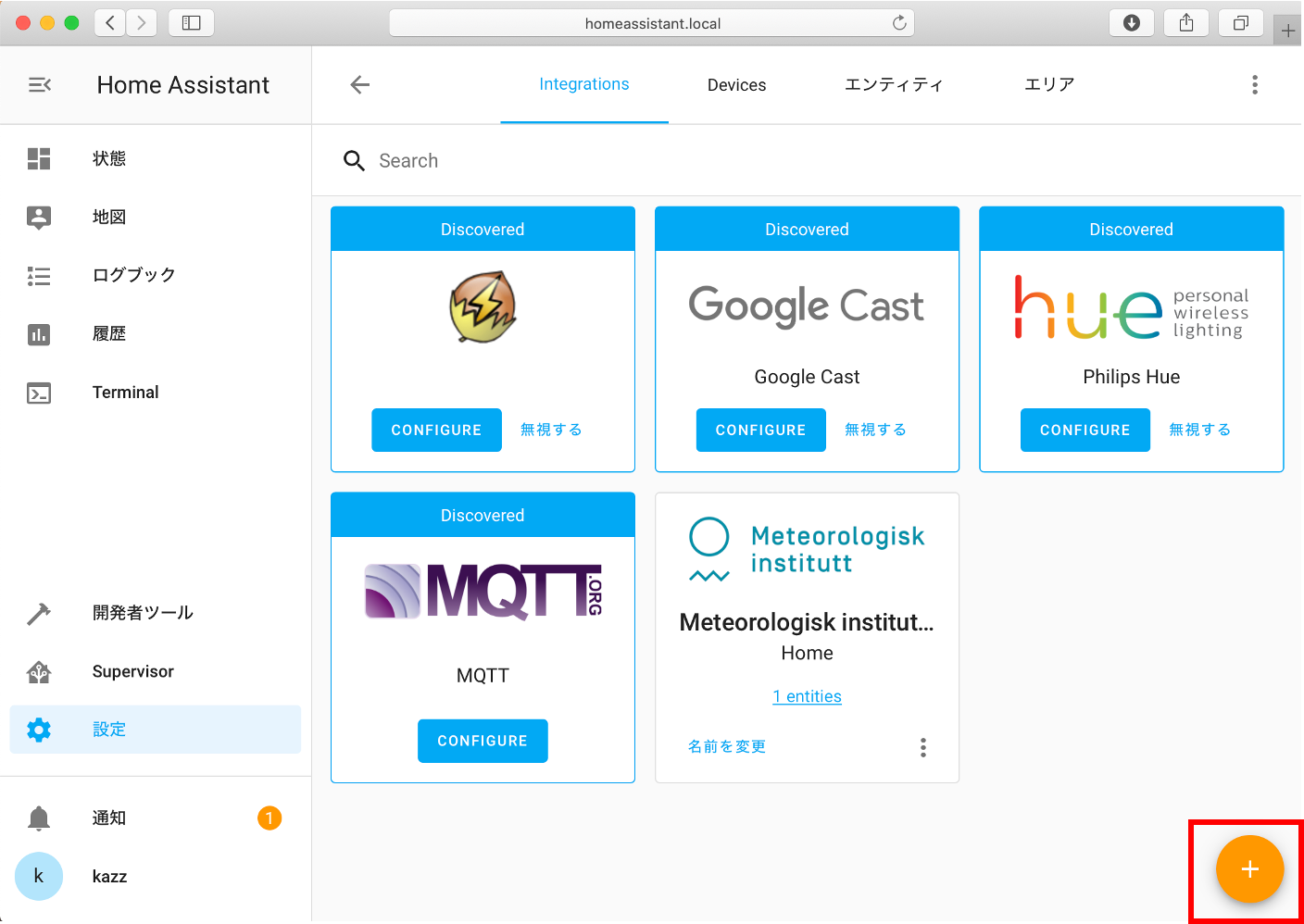The image size is (1304, 924).
Task: Click the Philips hue logo
Action: [x=1131, y=308]
